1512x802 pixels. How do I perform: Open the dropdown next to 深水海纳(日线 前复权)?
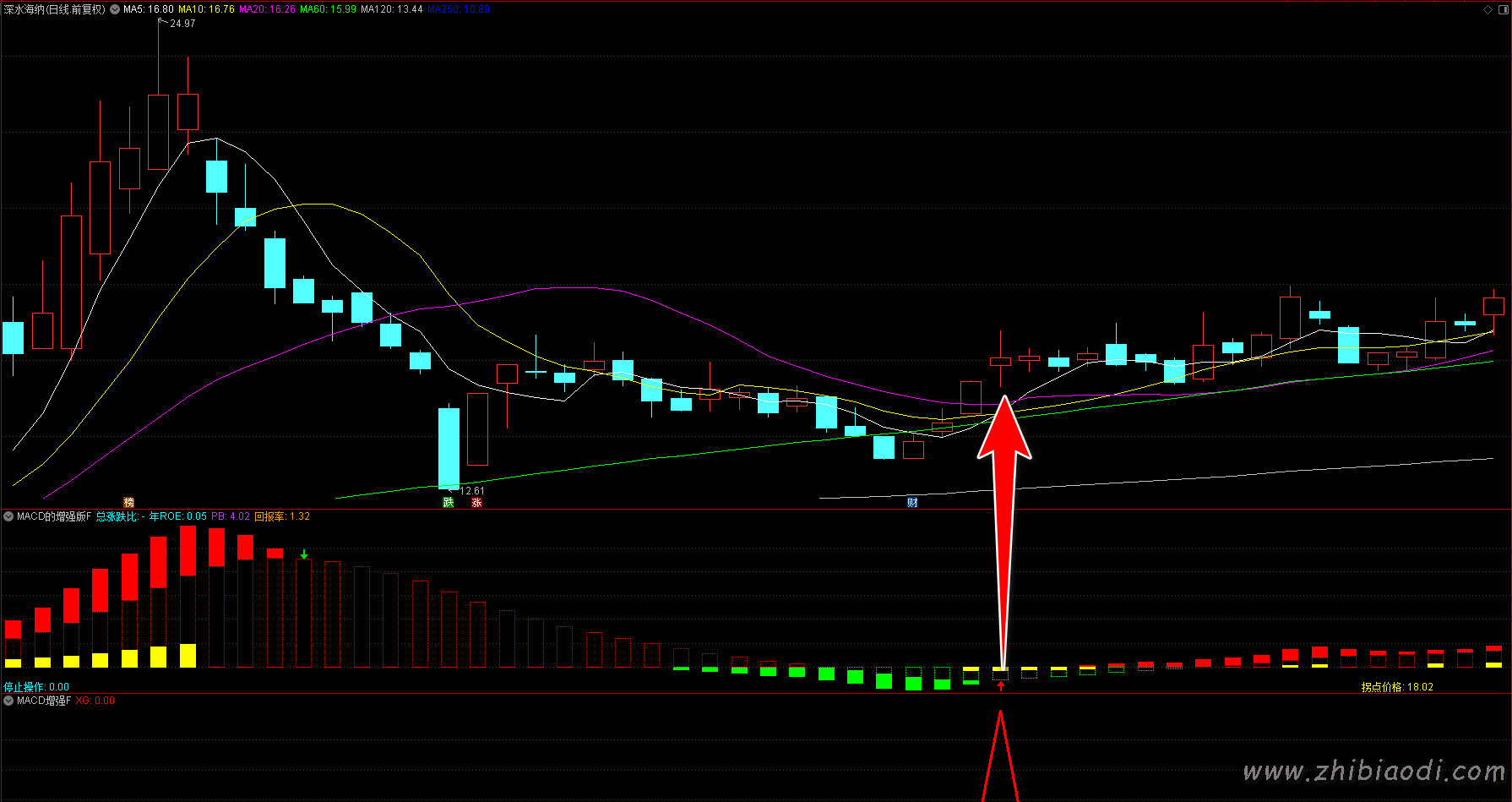coord(115,9)
